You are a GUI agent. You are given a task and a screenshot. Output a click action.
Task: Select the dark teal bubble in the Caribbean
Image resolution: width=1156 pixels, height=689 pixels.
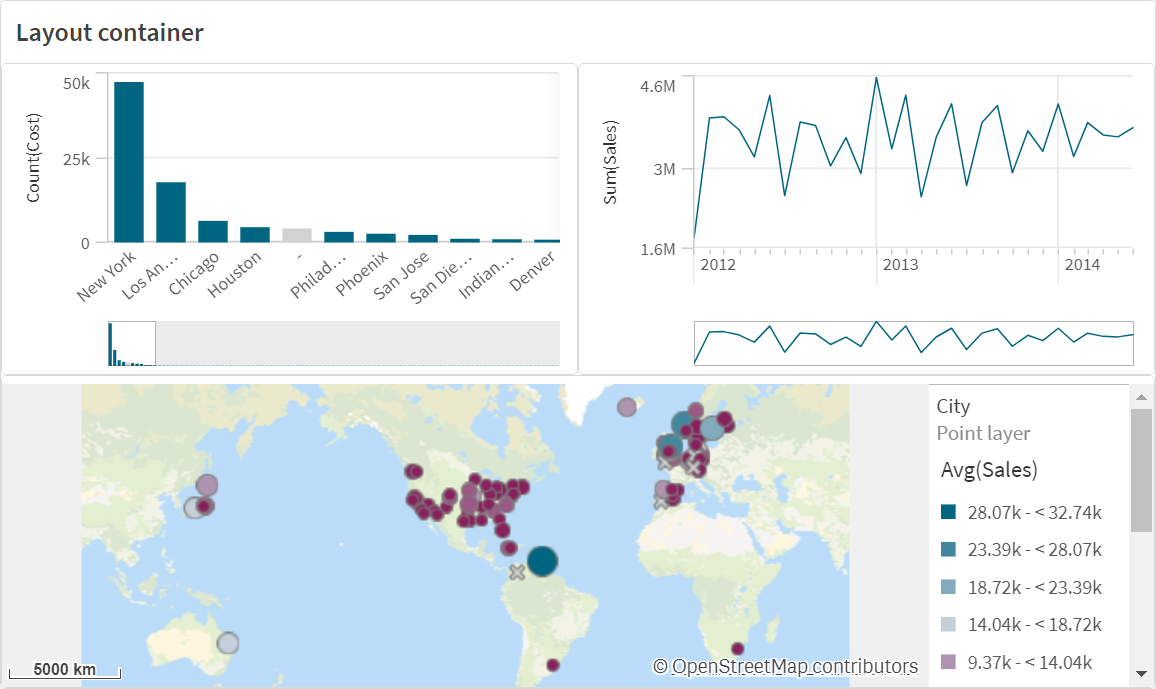(x=541, y=563)
